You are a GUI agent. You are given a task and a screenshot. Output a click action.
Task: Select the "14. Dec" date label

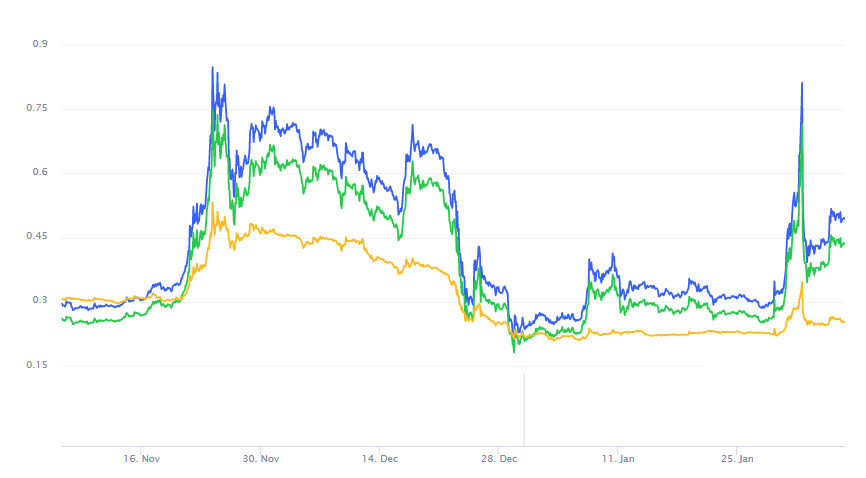[x=379, y=459]
